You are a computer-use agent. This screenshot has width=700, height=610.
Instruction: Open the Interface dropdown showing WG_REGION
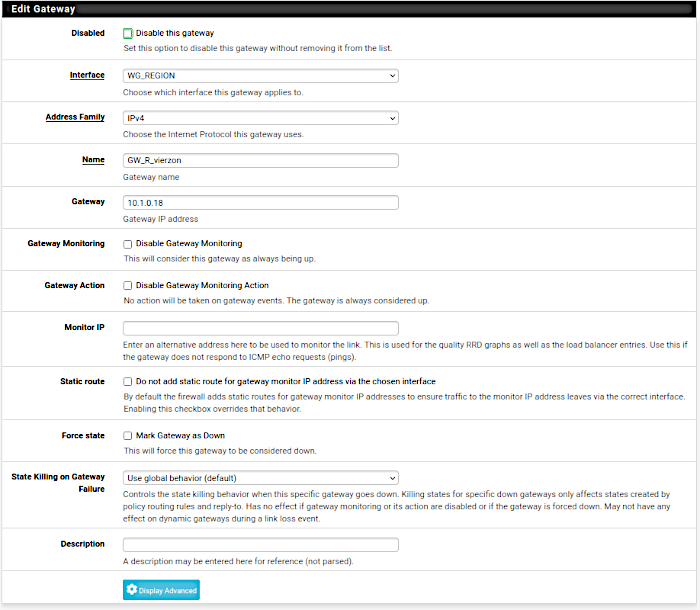pyautogui.click(x=260, y=75)
